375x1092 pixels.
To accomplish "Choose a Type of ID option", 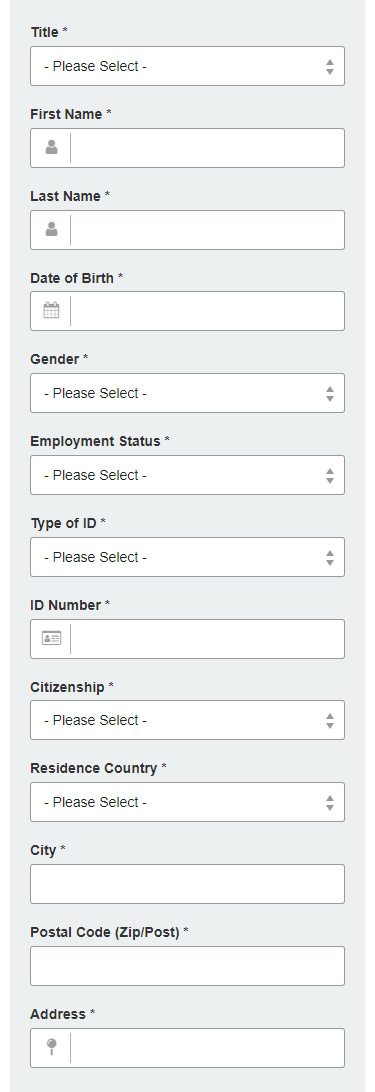I will [188, 557].
